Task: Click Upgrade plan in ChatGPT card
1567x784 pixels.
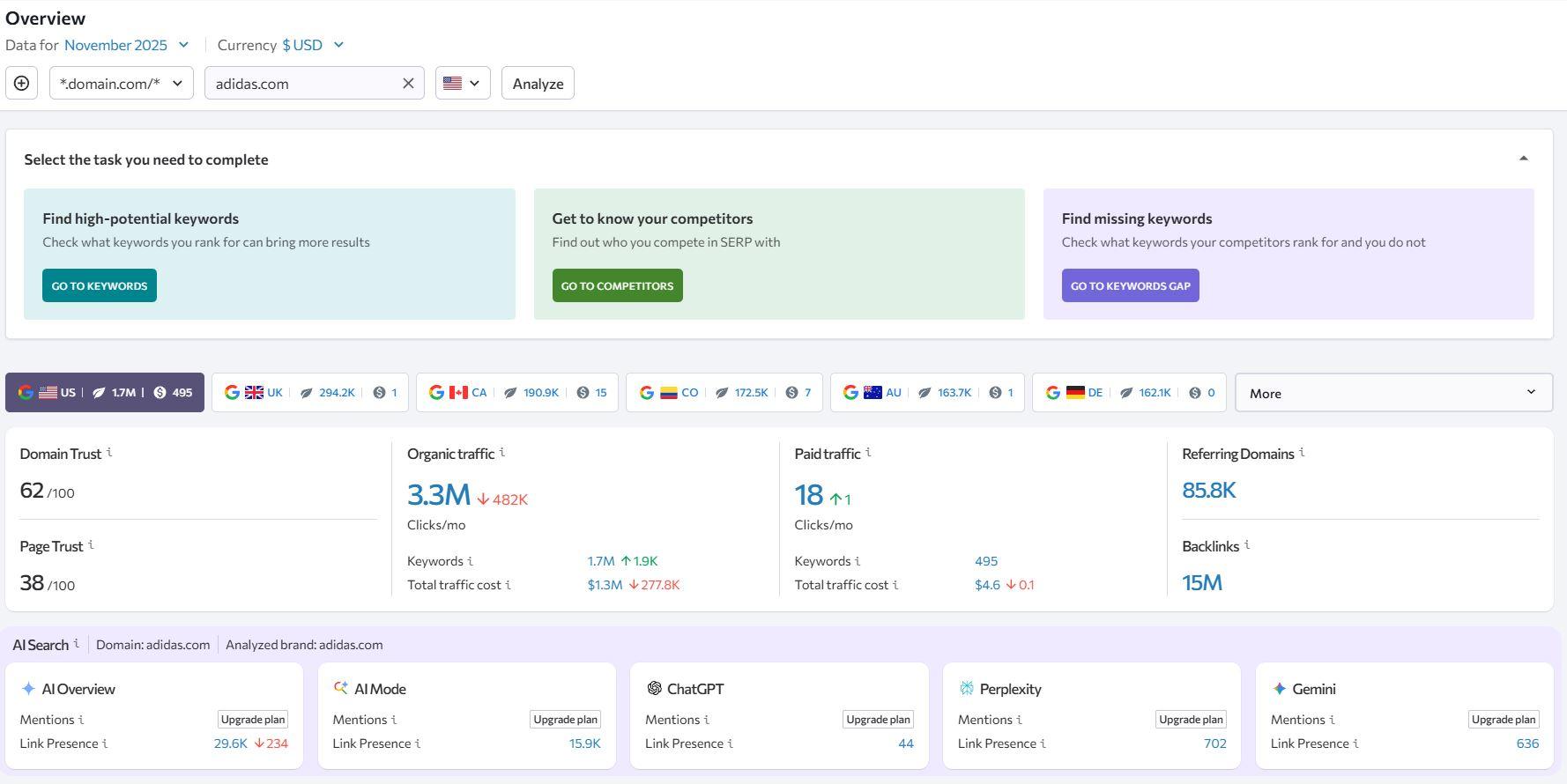Action: pyautogui.click(x=879, y=720)
